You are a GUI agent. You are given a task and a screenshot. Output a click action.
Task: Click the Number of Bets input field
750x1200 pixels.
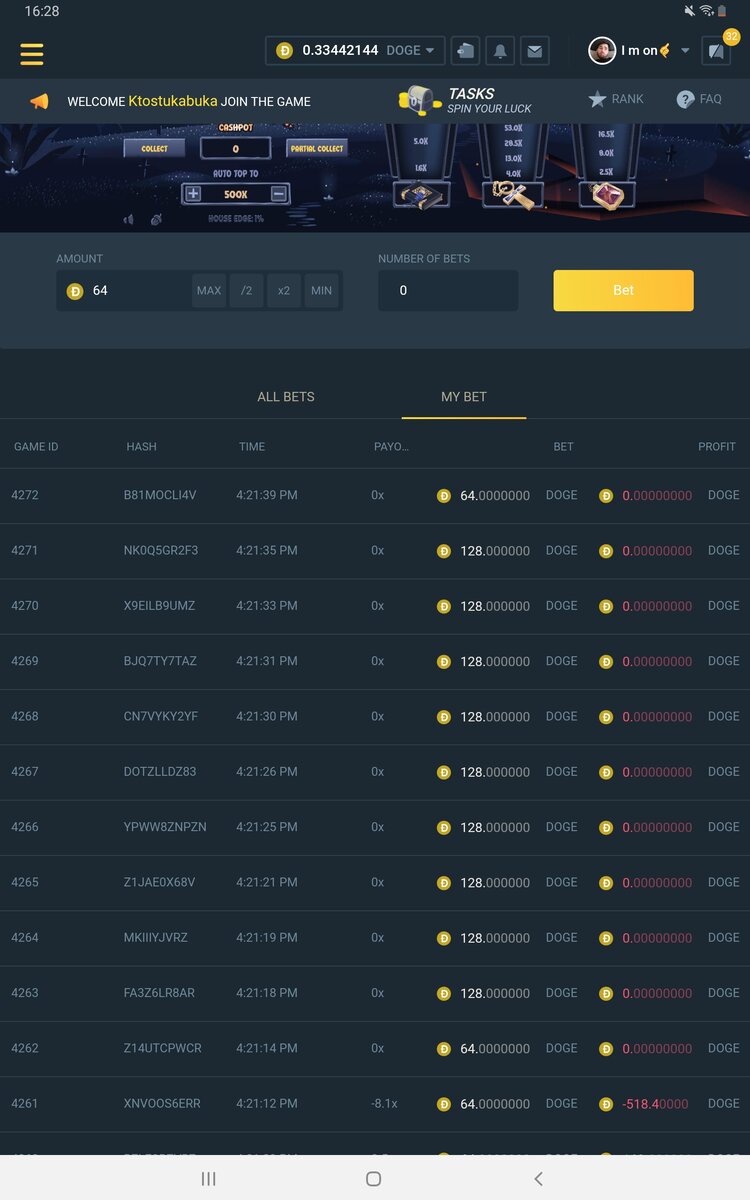click(448, 291)
